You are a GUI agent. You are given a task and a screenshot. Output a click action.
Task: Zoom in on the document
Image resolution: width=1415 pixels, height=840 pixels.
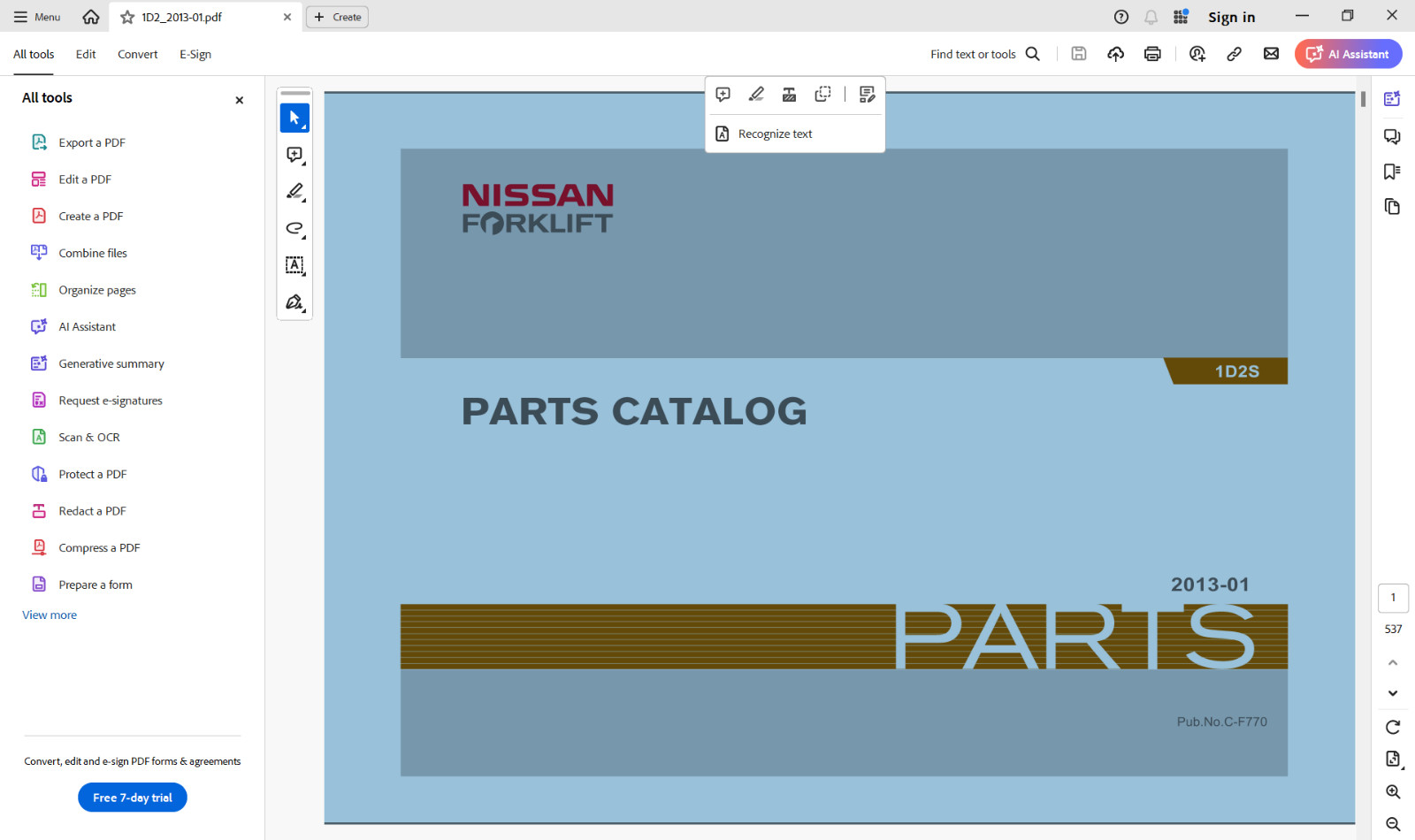[1393, 792]
